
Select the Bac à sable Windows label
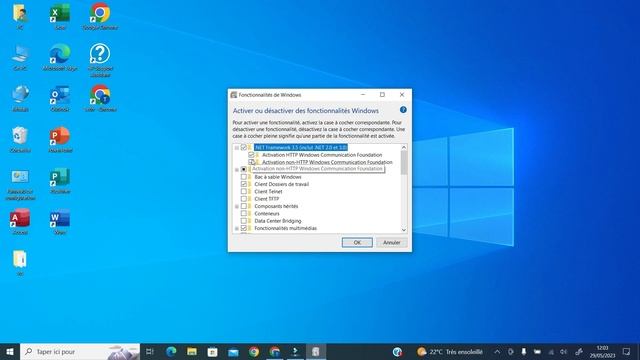point(278,177)
